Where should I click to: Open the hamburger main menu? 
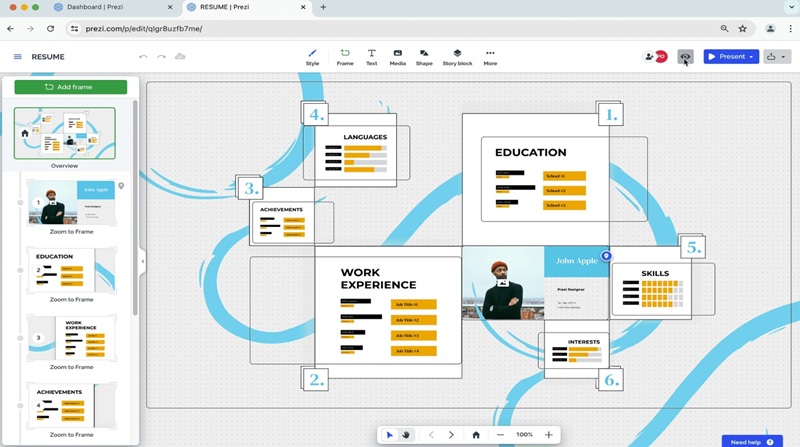point(17,57)
